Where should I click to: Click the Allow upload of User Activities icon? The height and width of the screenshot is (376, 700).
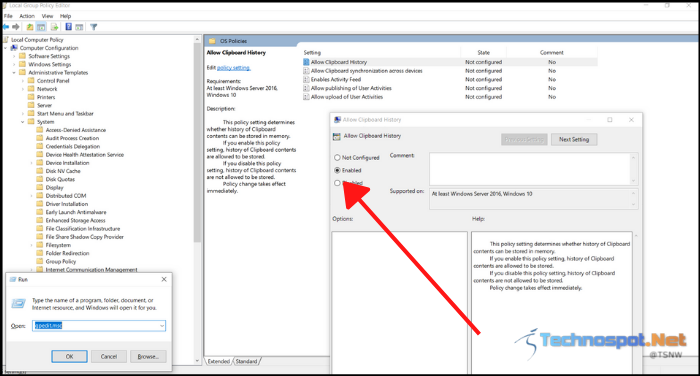306,96
